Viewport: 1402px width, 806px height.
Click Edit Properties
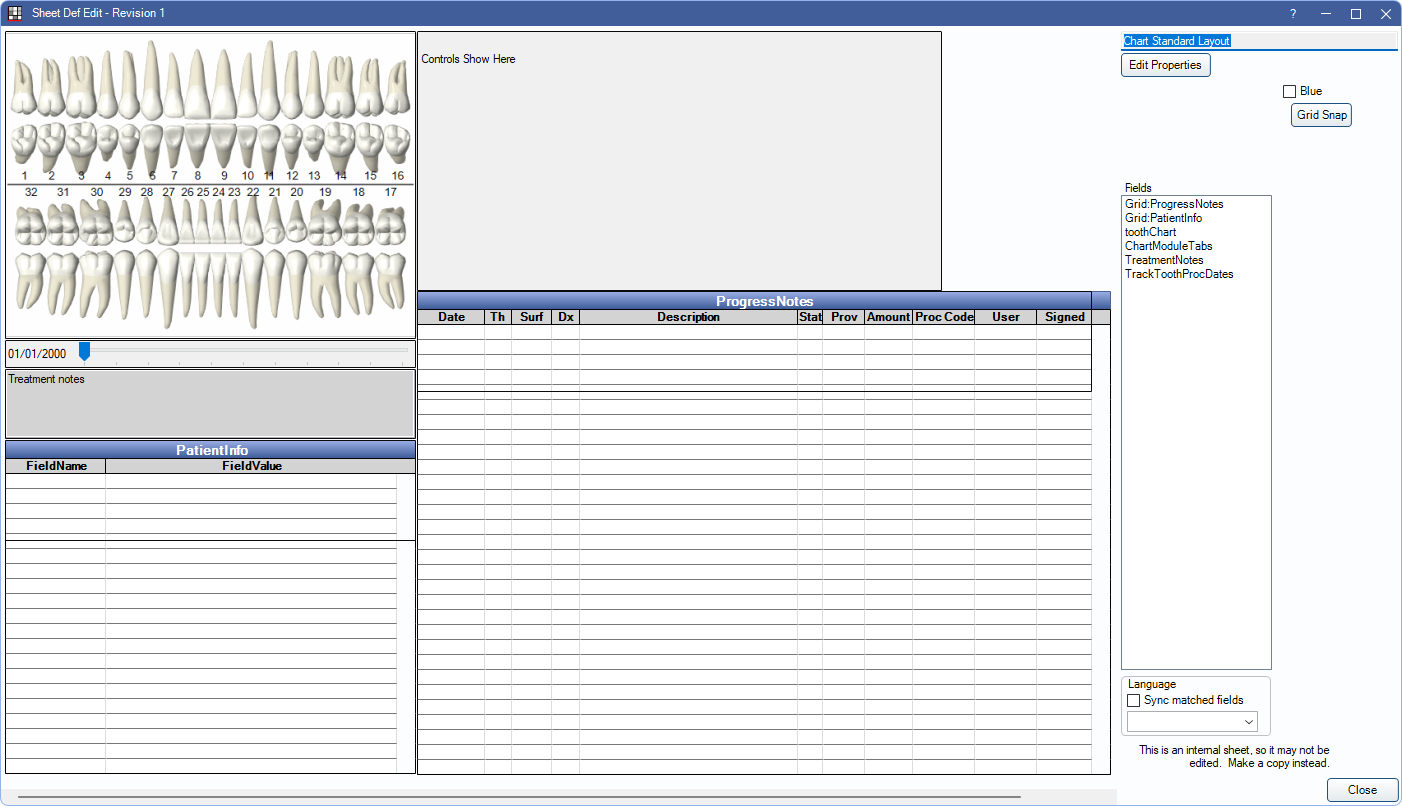coord(1165,64)
